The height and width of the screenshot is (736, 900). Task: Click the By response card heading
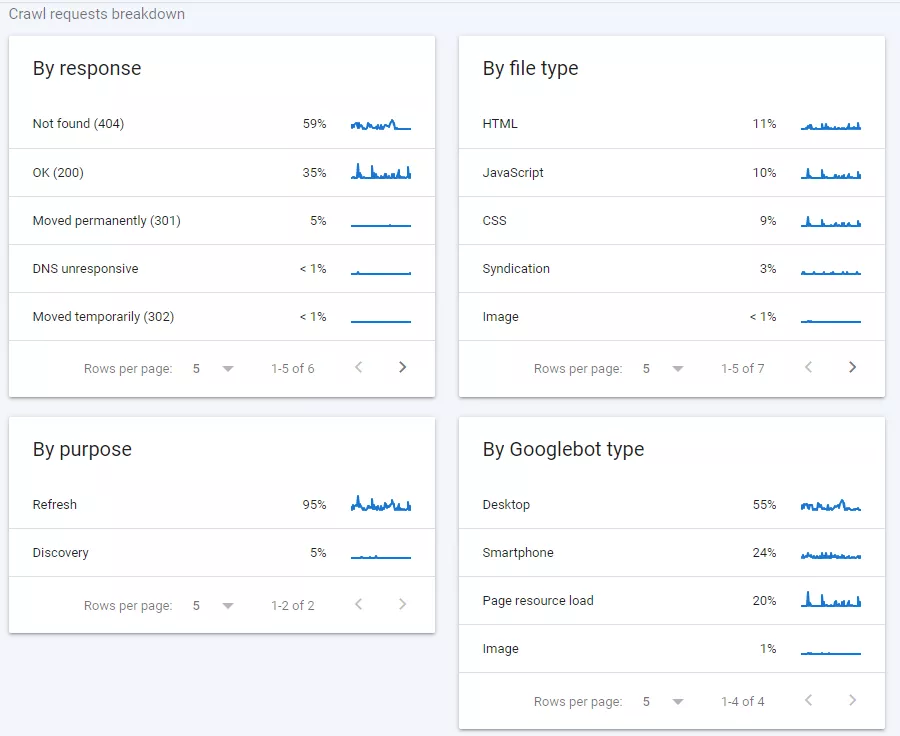click(x=87, y=68)
